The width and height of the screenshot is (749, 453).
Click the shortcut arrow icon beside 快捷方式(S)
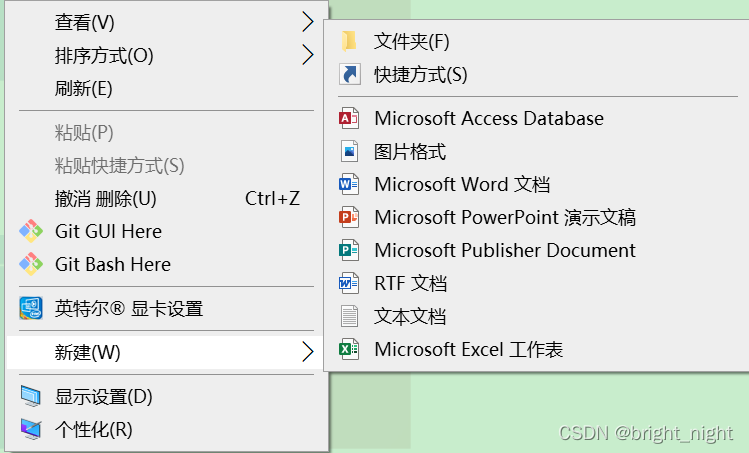pyautogui.click(x=350, y=75)
